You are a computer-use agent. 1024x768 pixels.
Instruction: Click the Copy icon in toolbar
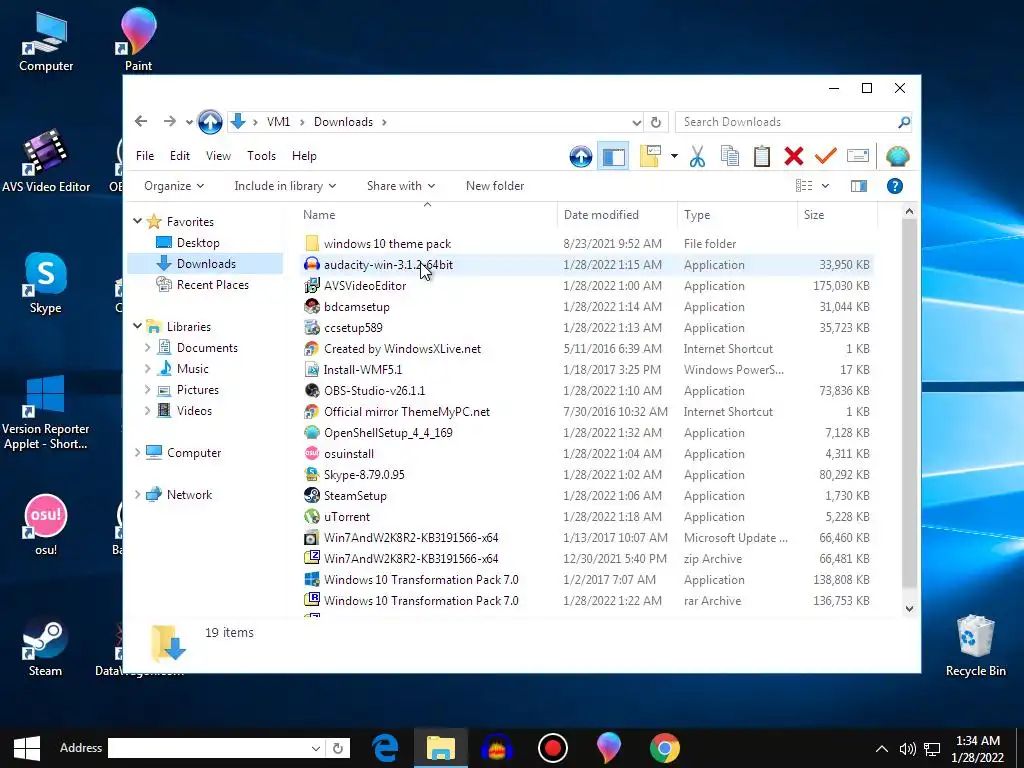pos(729,157)
